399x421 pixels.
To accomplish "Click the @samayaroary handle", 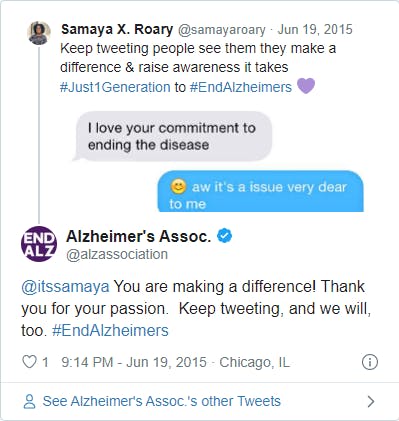I will pyautogui.click(x=222, y=30).
